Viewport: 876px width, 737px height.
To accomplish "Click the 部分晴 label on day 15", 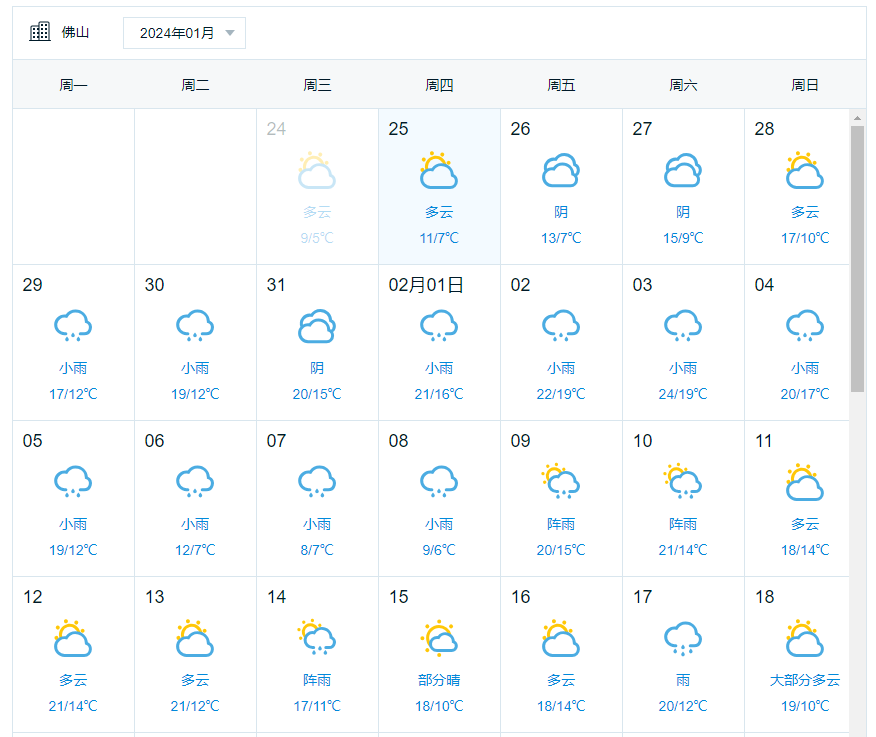I will [439, 680].
